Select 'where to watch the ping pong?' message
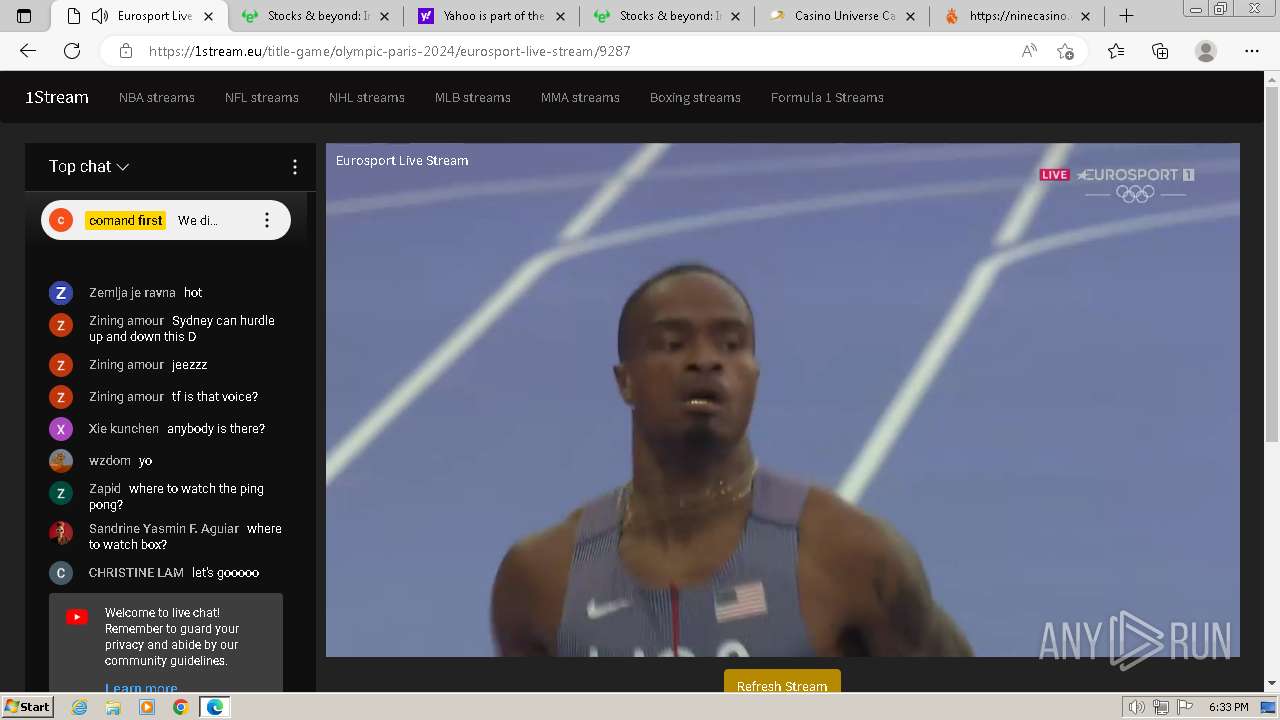Image resolution: width=1280 pixels, height=720 pixels. (176, 497)
